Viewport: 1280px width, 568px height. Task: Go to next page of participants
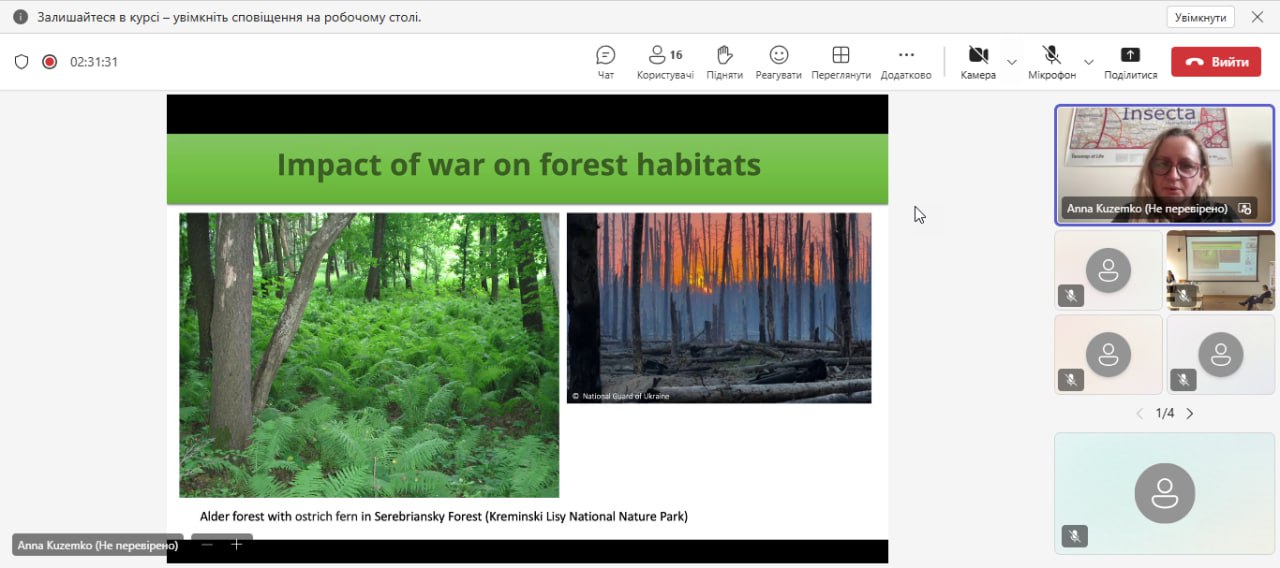pos(1189,413)
